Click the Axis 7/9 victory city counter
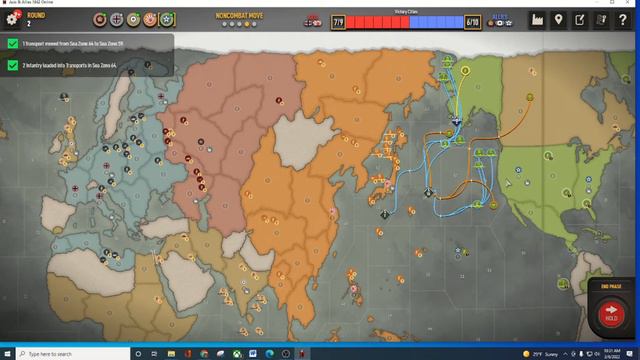 point(338,22)
